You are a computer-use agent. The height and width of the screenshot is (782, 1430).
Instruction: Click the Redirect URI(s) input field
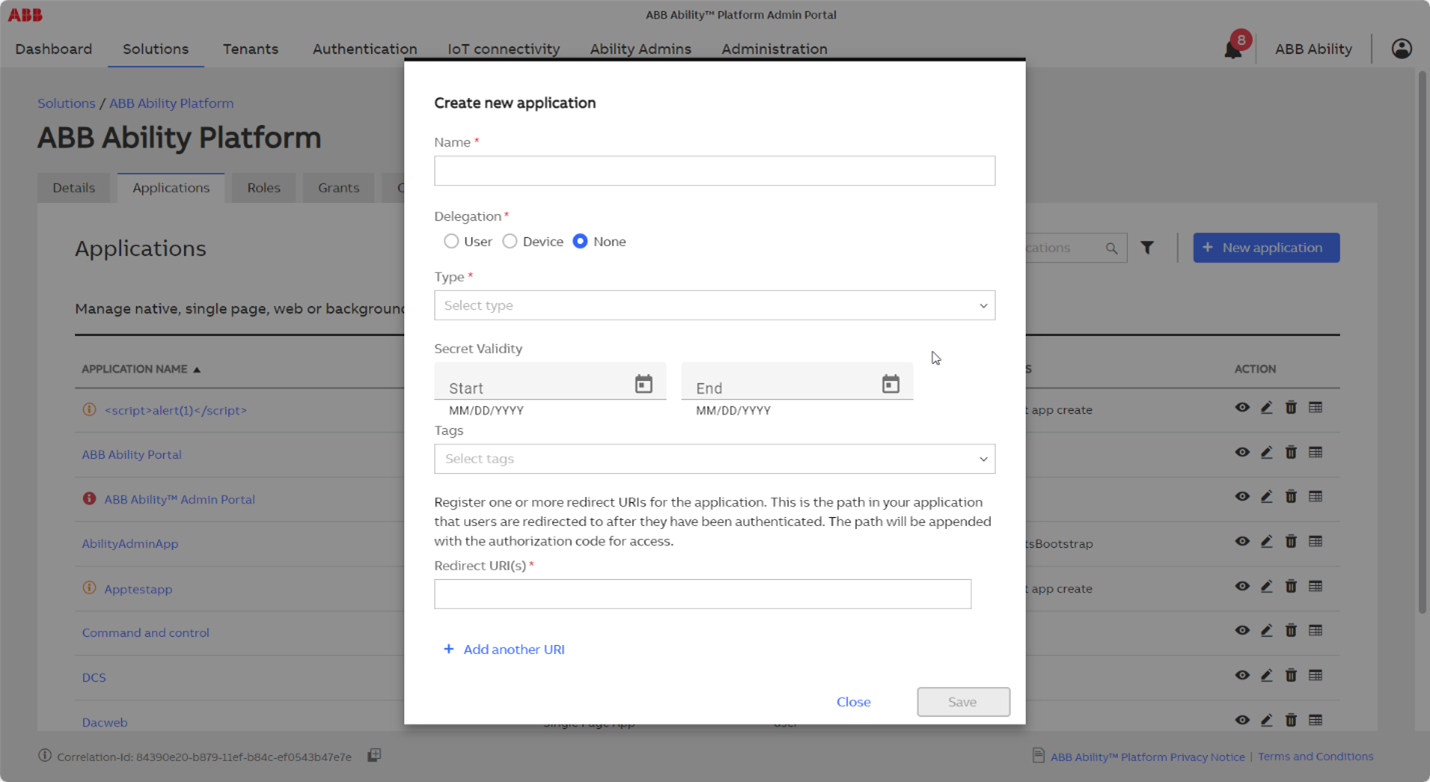(x=702, y=594)
